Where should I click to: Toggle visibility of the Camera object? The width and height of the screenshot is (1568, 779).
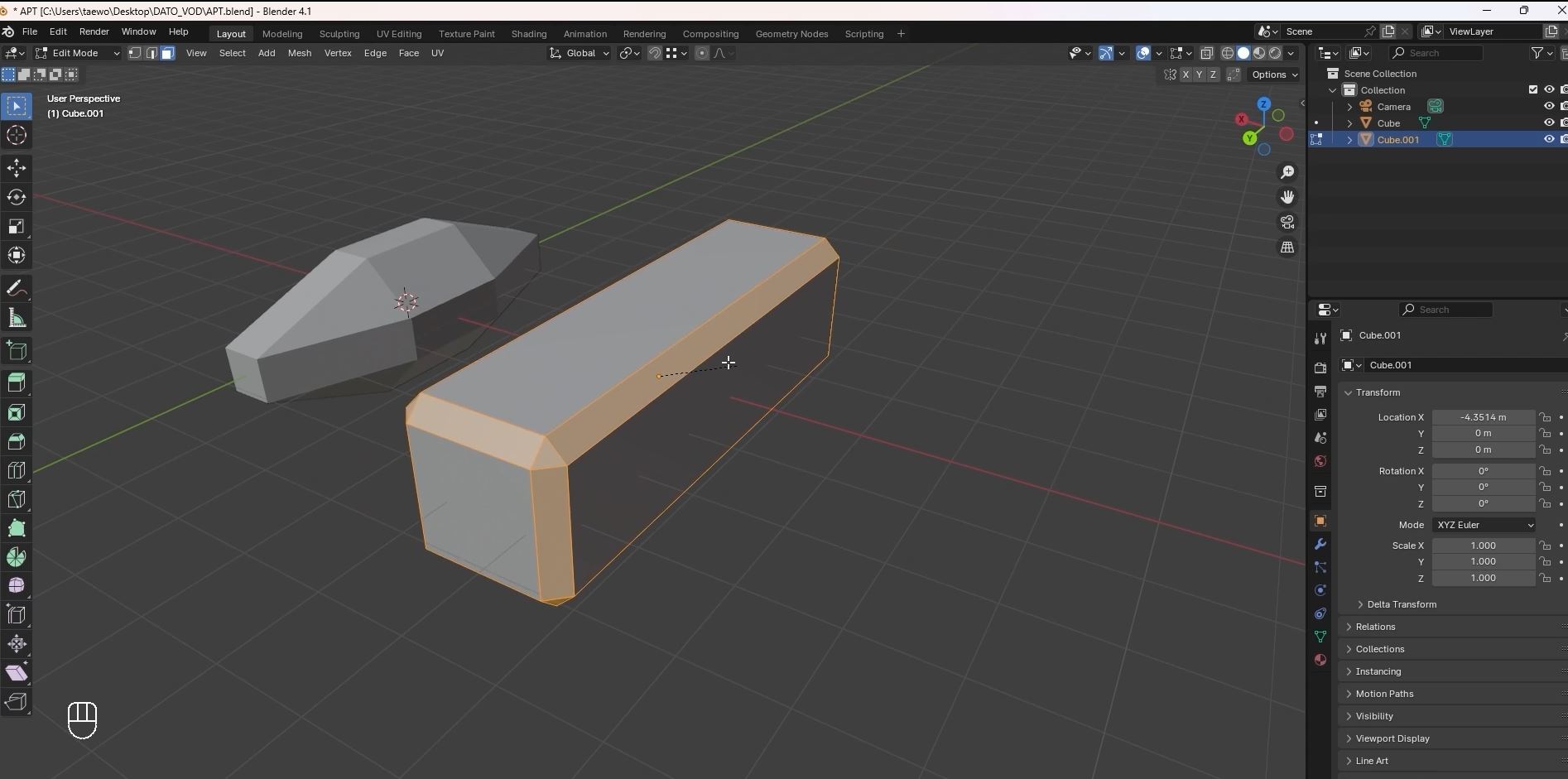pos(1549,107)
